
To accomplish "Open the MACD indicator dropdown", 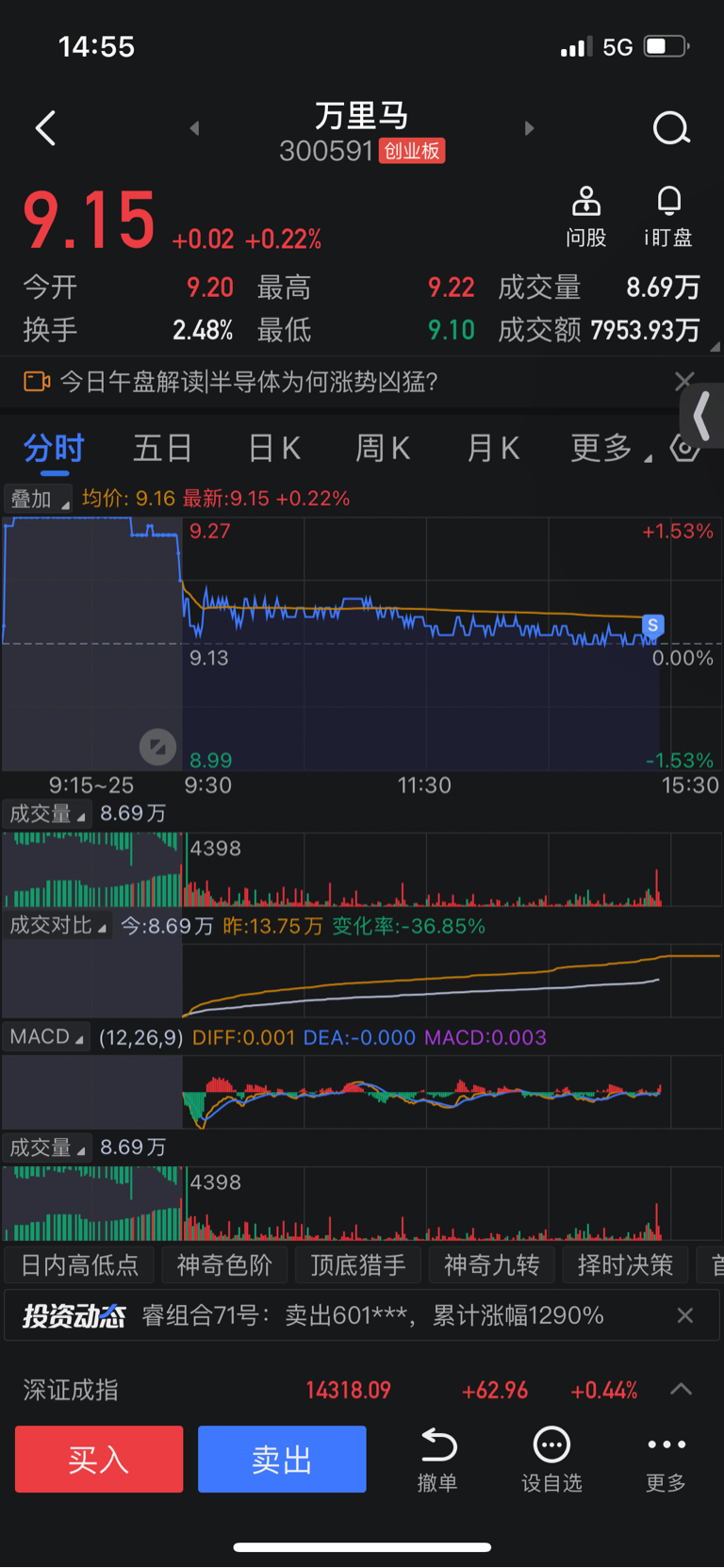I will click(x=46, y=1037).
